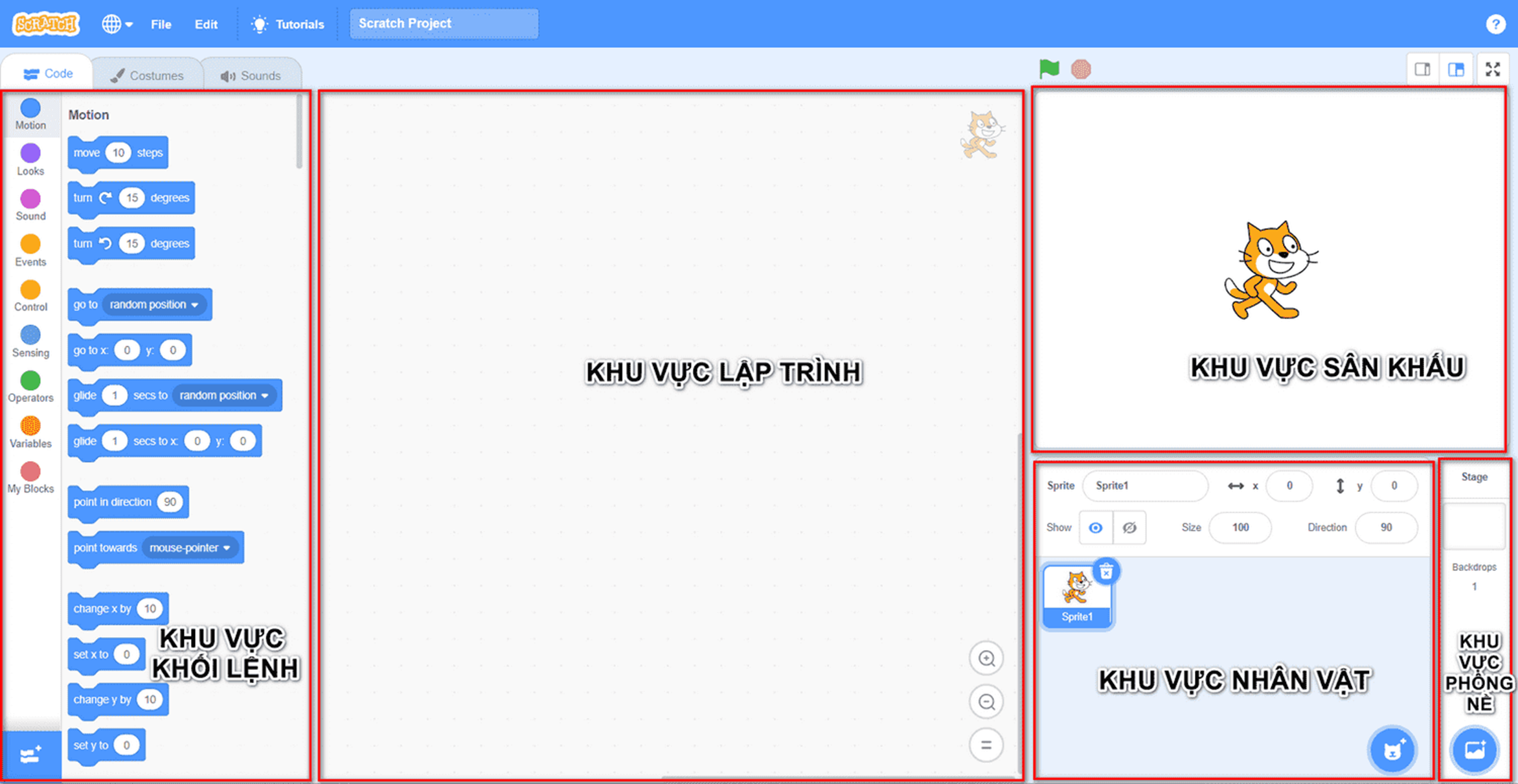Click the Add Extension button
This screenshot has height=784, width=1518.
[x=32, y=754]
